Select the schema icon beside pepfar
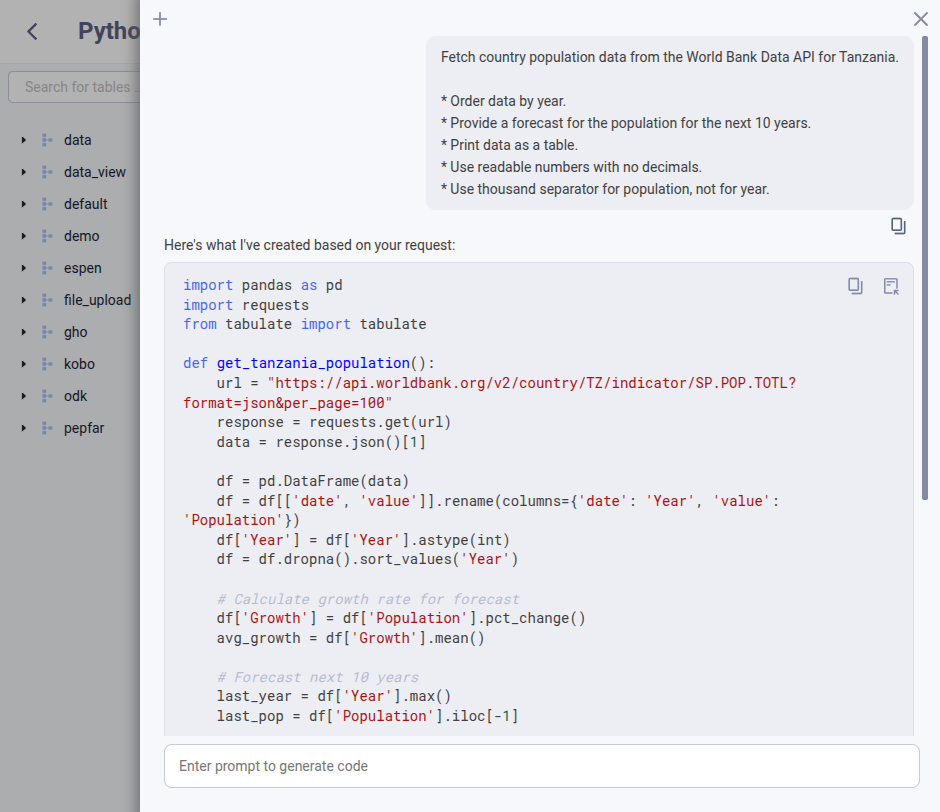The height and width of the screenshot is (812, 940). point(47,428)
